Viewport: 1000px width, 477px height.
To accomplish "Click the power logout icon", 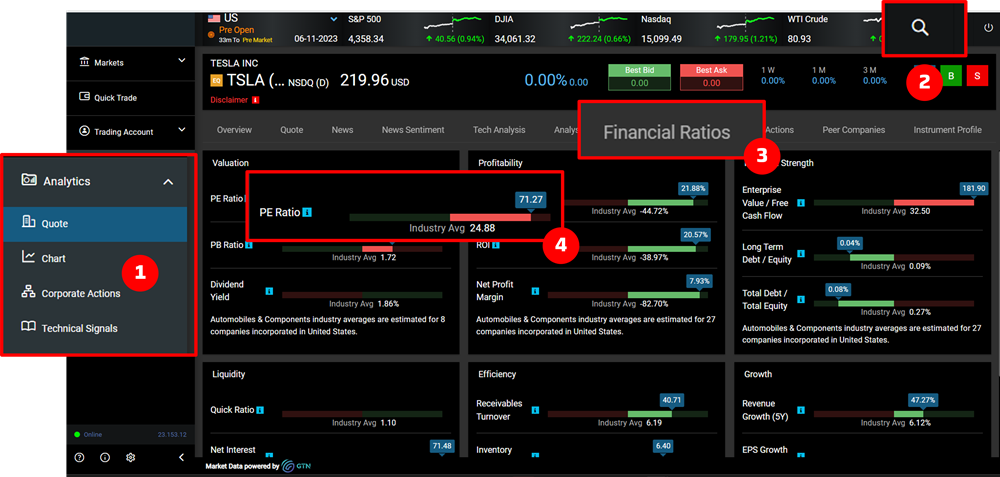I will 989,27.
